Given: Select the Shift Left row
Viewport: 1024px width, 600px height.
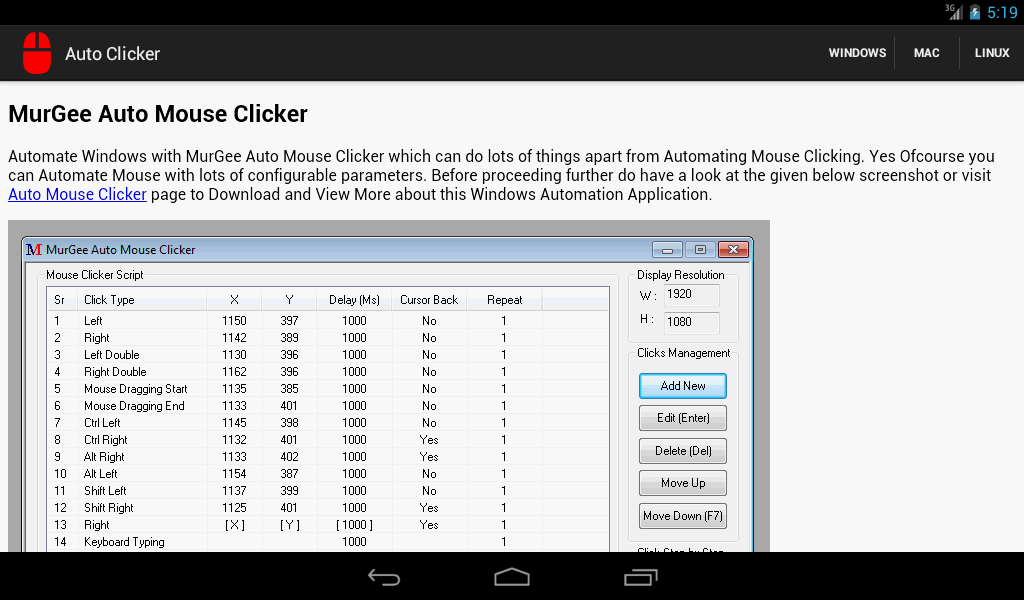Looking at the screenshot, I should (x=328, y=490).
